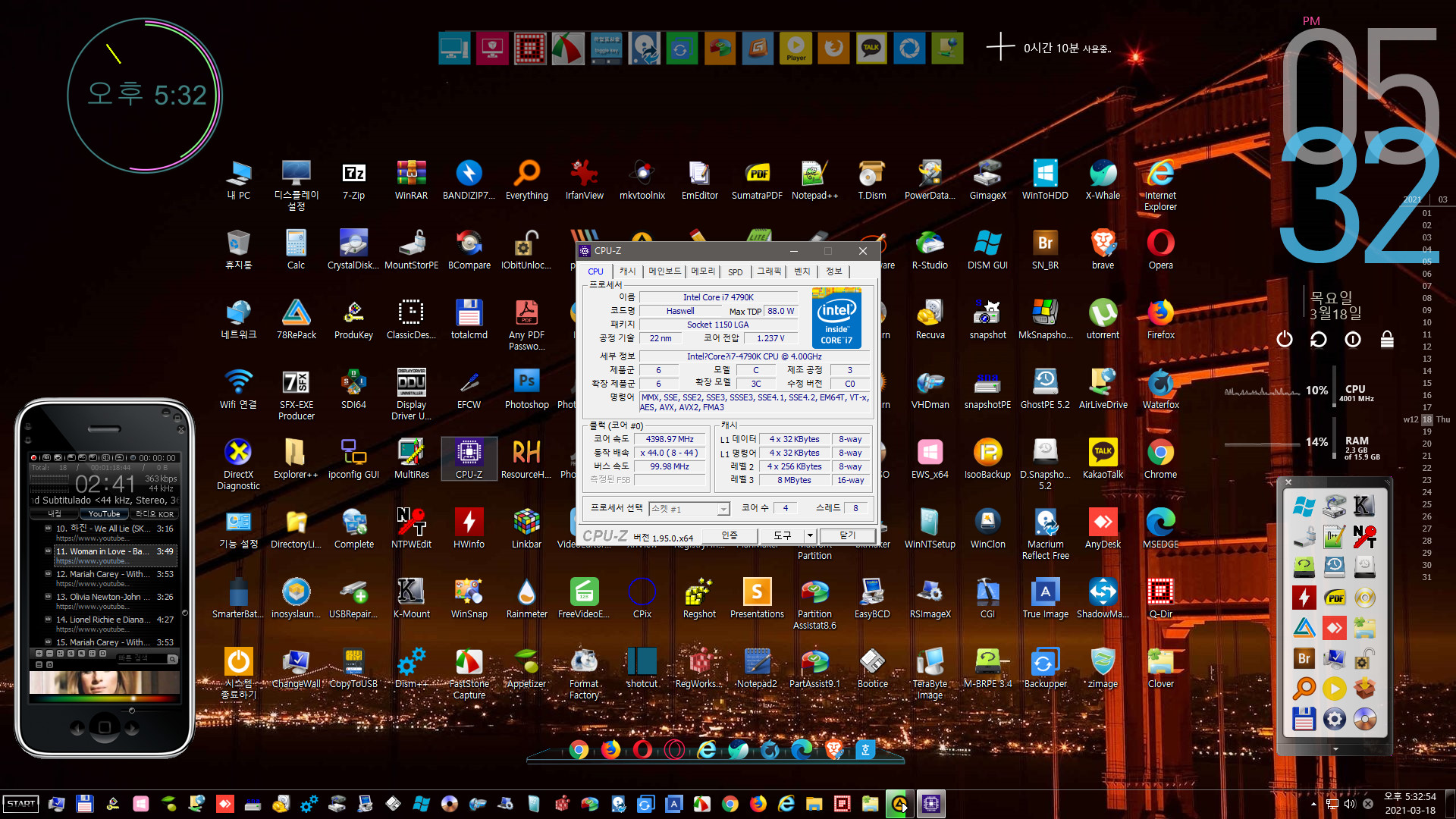This screenshot has width=1456, height=819.
Task: Show hidden tray icons with the arrow
Action: [x=1313, y=804]
